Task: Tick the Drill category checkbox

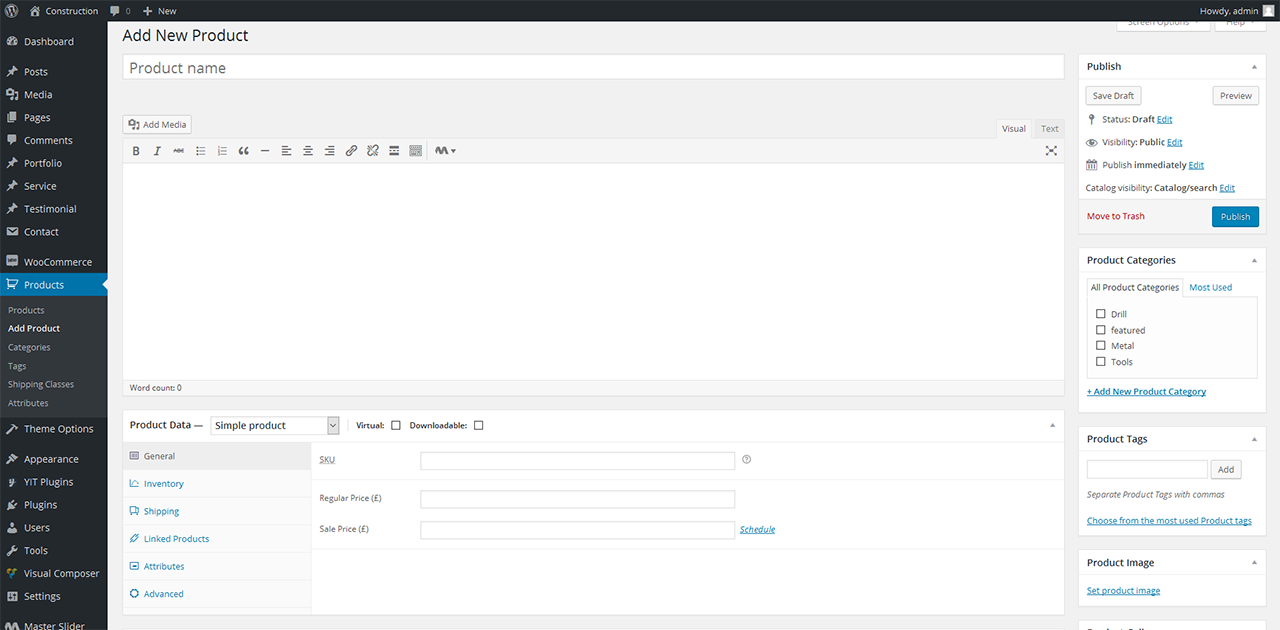Action: (x=1101, y=314)
